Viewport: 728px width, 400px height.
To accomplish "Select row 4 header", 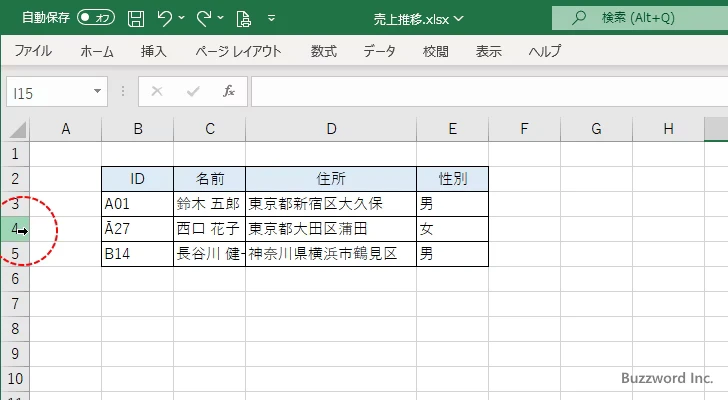I will (15, 229).
